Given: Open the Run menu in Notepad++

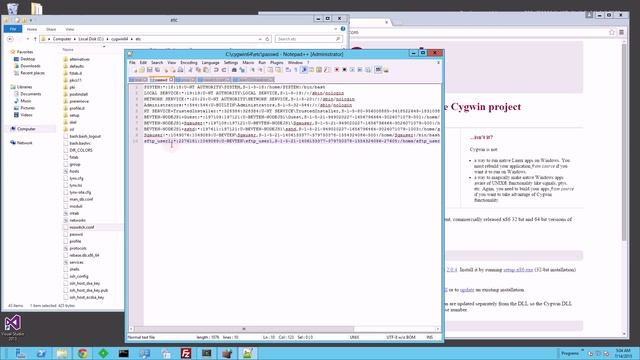Looking at the screenshot, I should point(262,62).
